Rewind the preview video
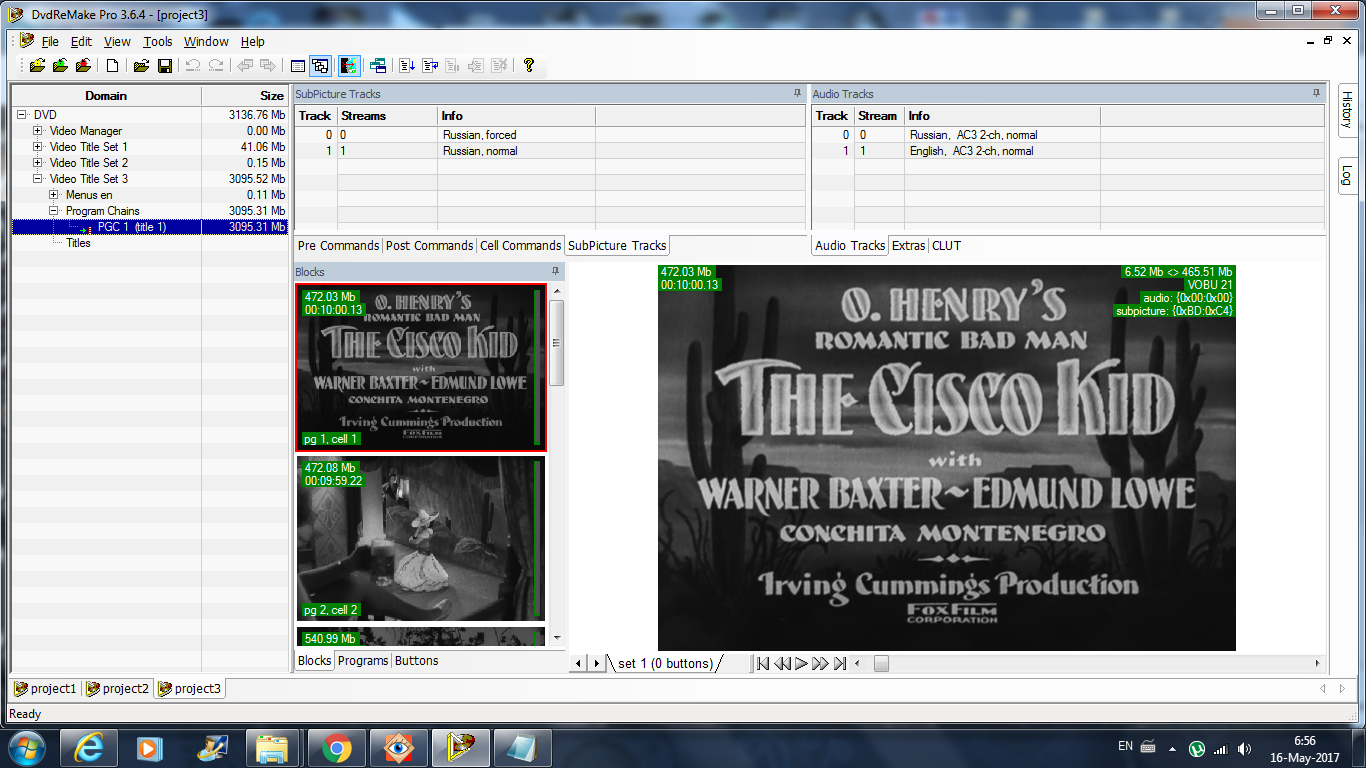 (x=782, y=663)
